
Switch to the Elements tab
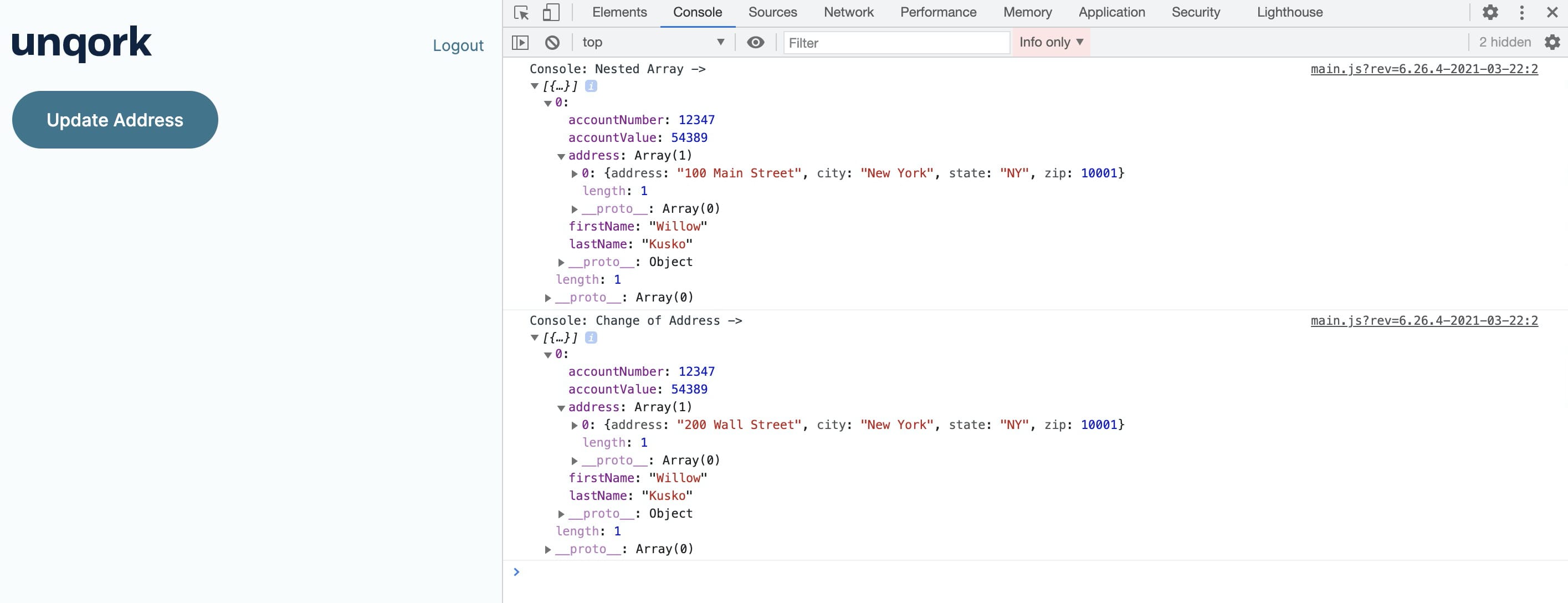click(619, 12)
